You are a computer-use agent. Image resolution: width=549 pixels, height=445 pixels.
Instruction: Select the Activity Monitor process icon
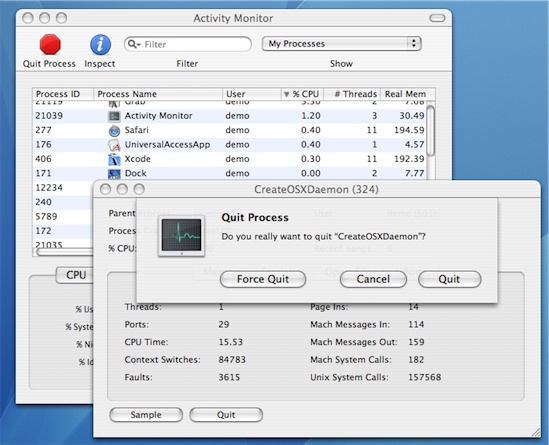click(114, 116)
